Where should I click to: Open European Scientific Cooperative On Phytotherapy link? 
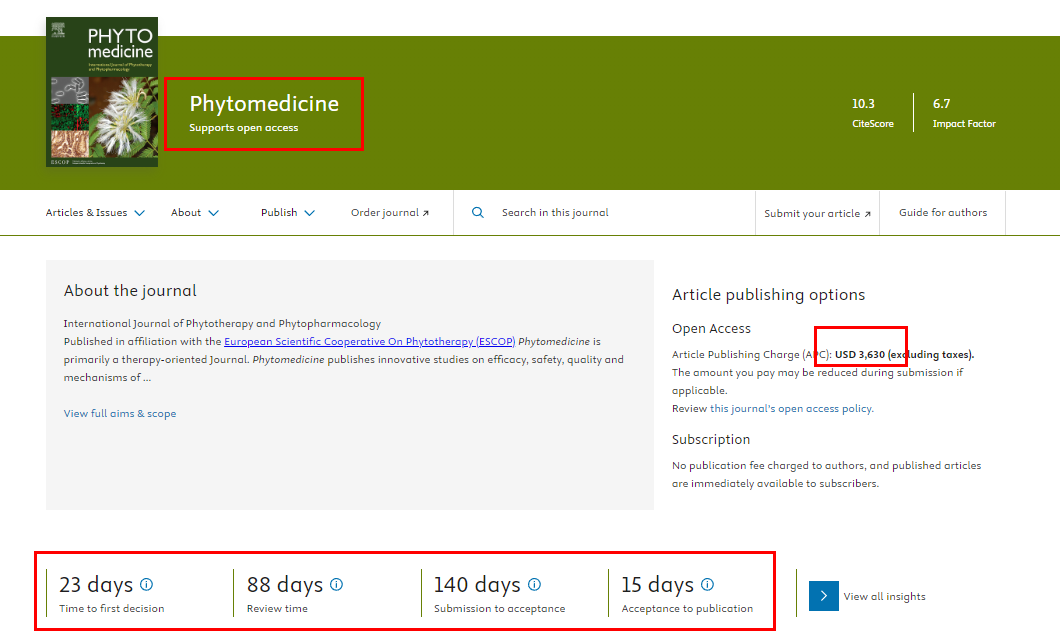click(x=370, y=342)
